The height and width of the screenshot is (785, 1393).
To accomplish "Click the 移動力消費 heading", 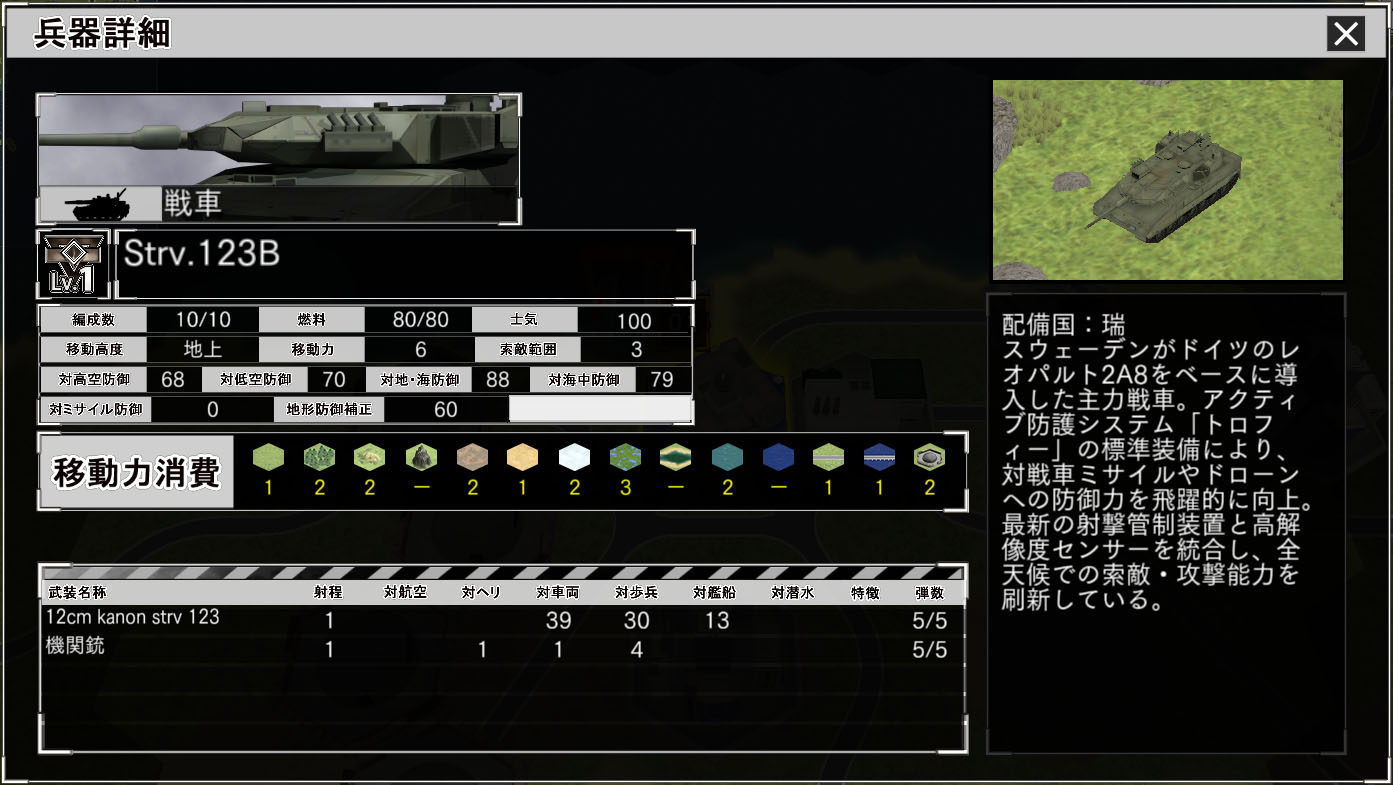I will pyautogui.click(x=137, y=472).
